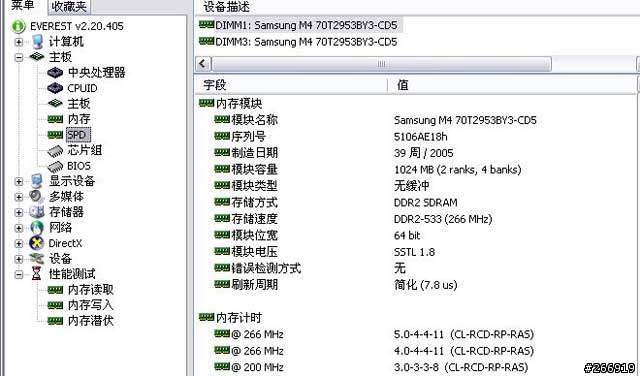Click the green info icon beside EVEREST
This screenshot has width=640, height=376.
(x=18, y=26)
